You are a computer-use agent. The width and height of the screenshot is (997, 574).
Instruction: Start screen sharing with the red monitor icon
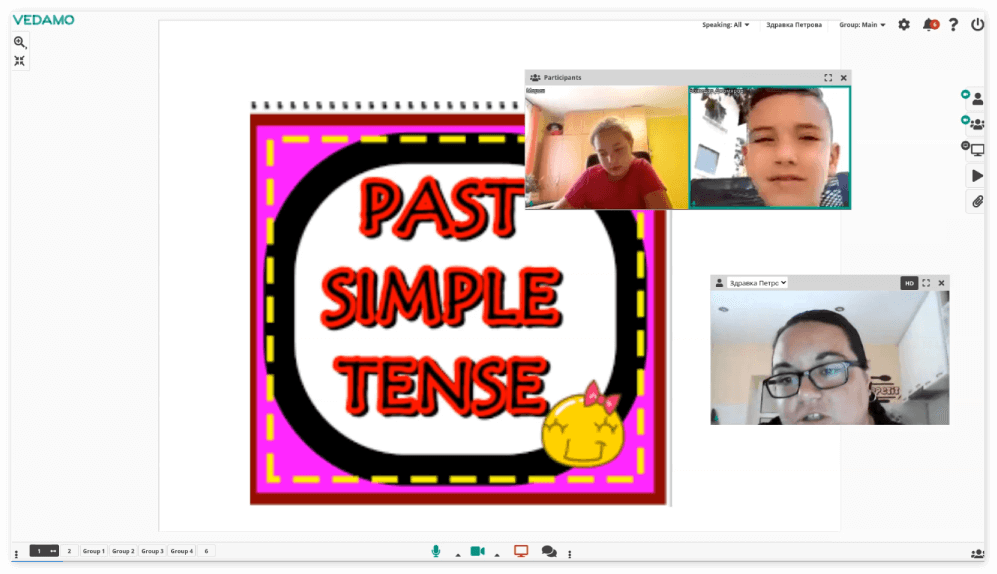pyautogui.click(x=521, y=551)
